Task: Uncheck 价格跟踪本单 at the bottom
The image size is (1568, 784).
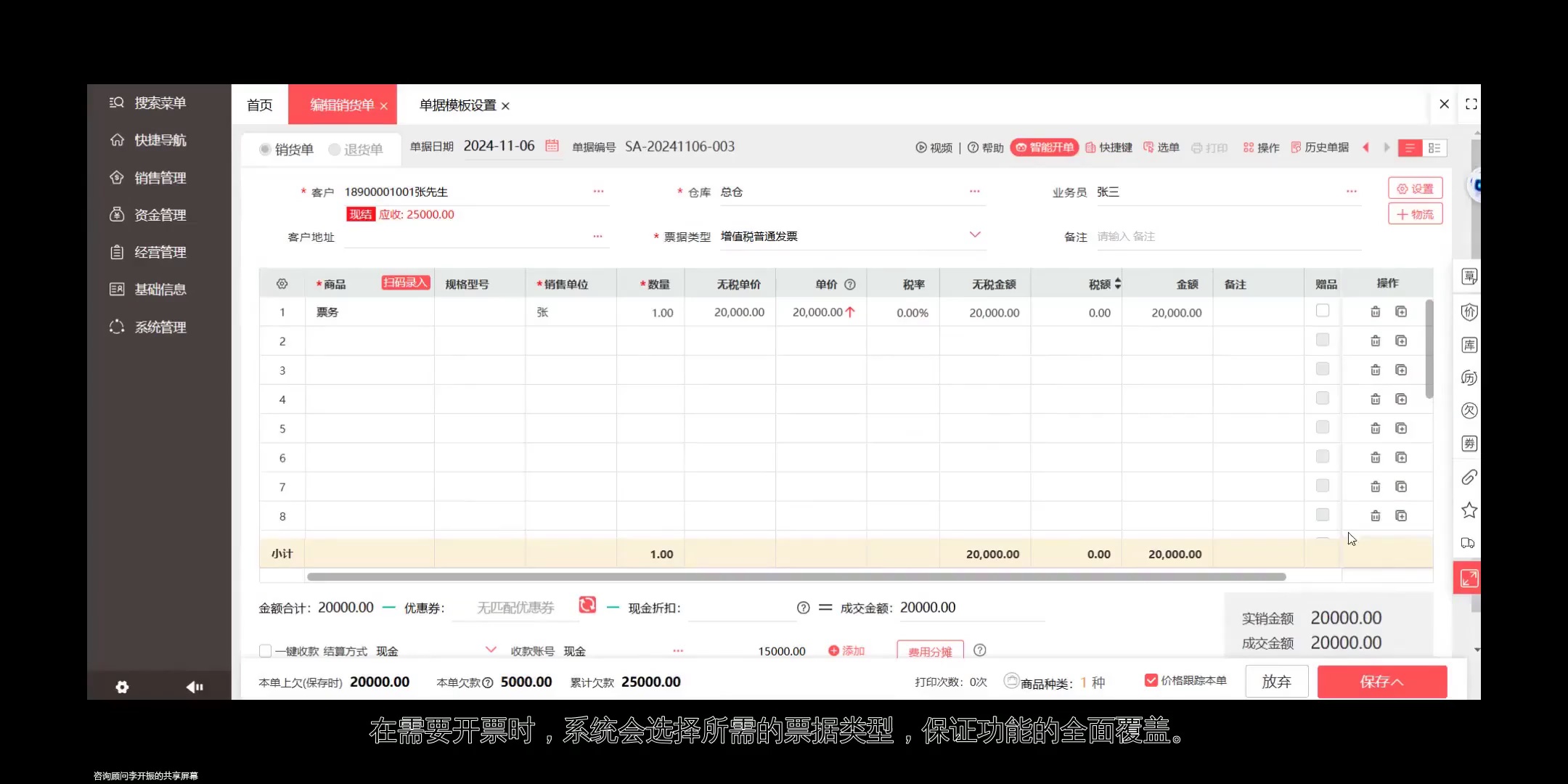Action: (1151, 679)
